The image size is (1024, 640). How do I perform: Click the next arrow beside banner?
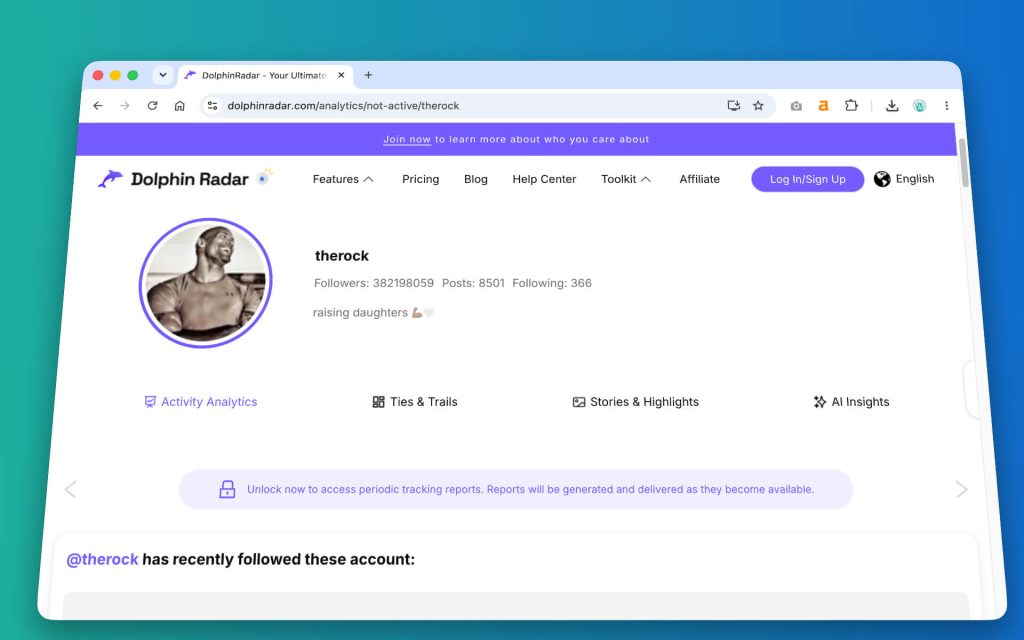point(961,489)
